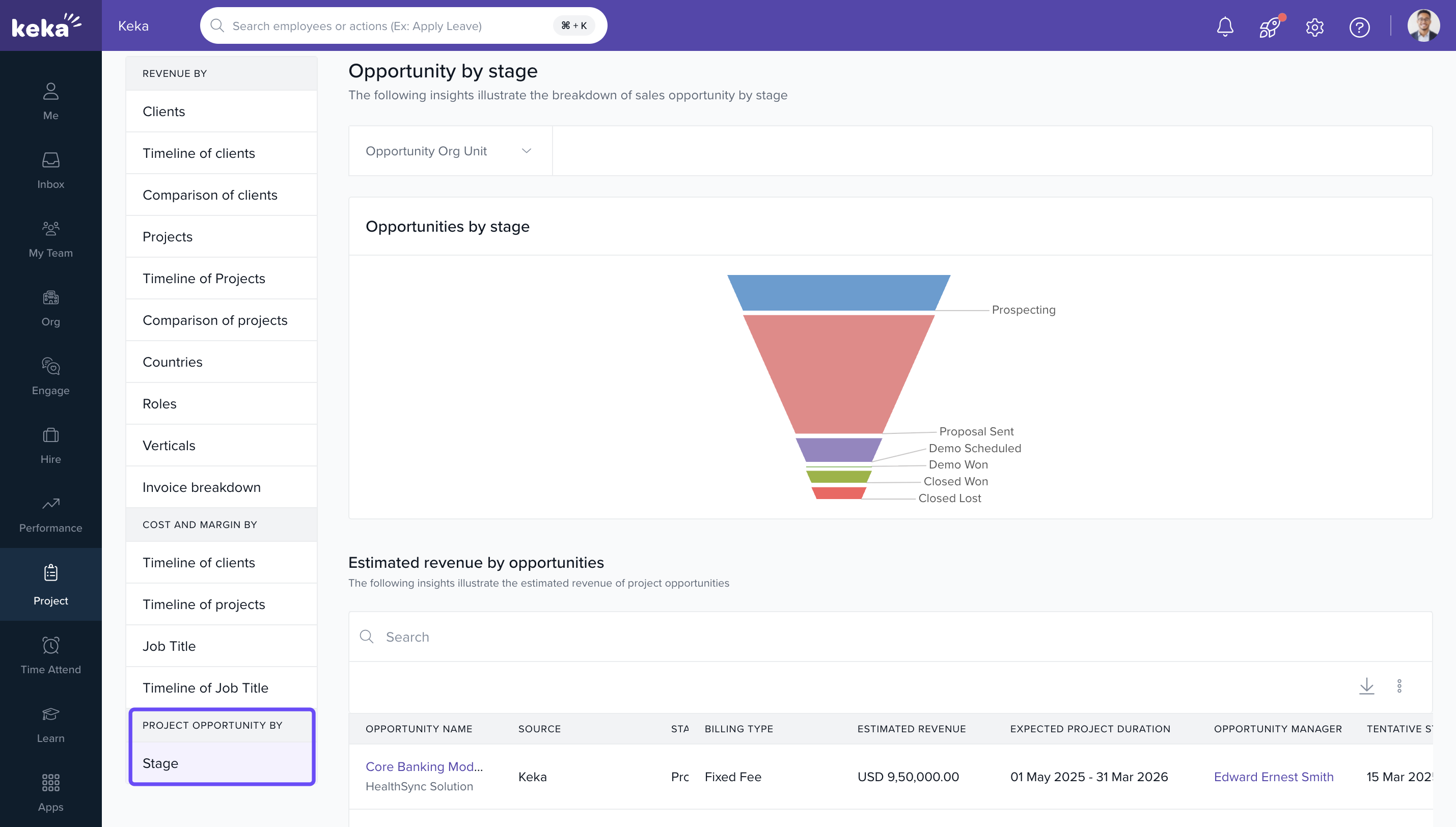The width and height of the screenshot is (1456, 827).
Task: Open the table's three-dot options menu
Action: pos(1399,685)
